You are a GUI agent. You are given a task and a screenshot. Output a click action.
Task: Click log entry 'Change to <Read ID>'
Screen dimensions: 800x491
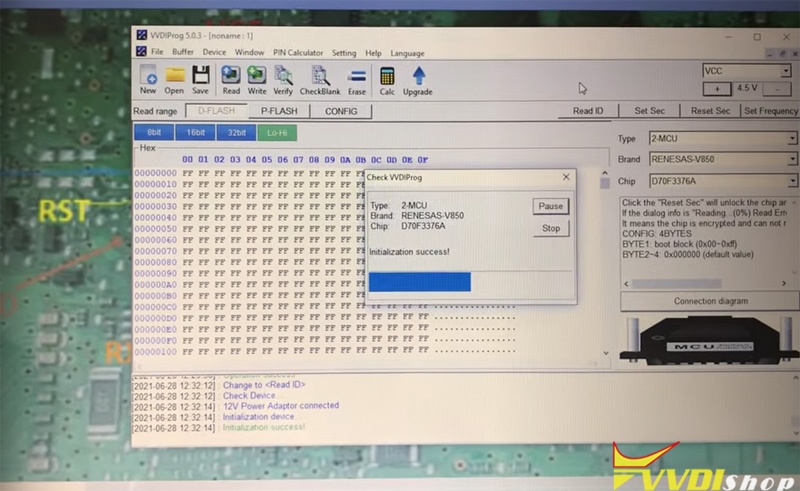click(x=264, y=385)
